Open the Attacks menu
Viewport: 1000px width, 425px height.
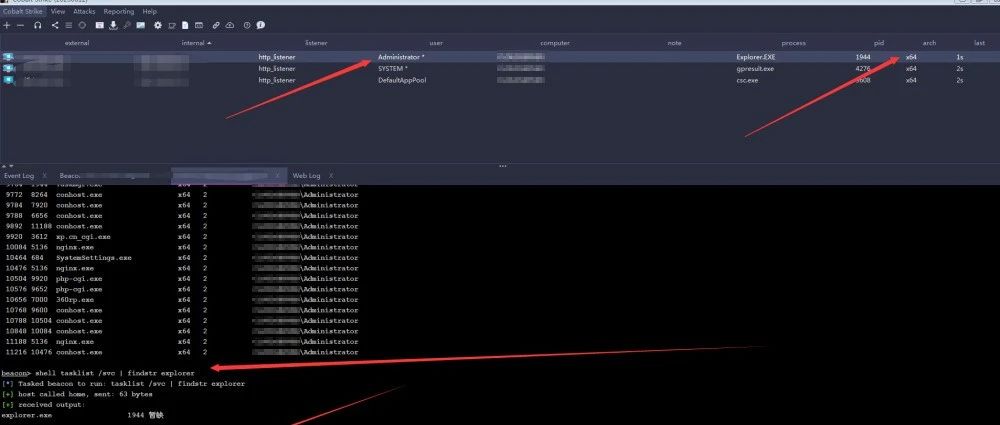coord(84,11)
